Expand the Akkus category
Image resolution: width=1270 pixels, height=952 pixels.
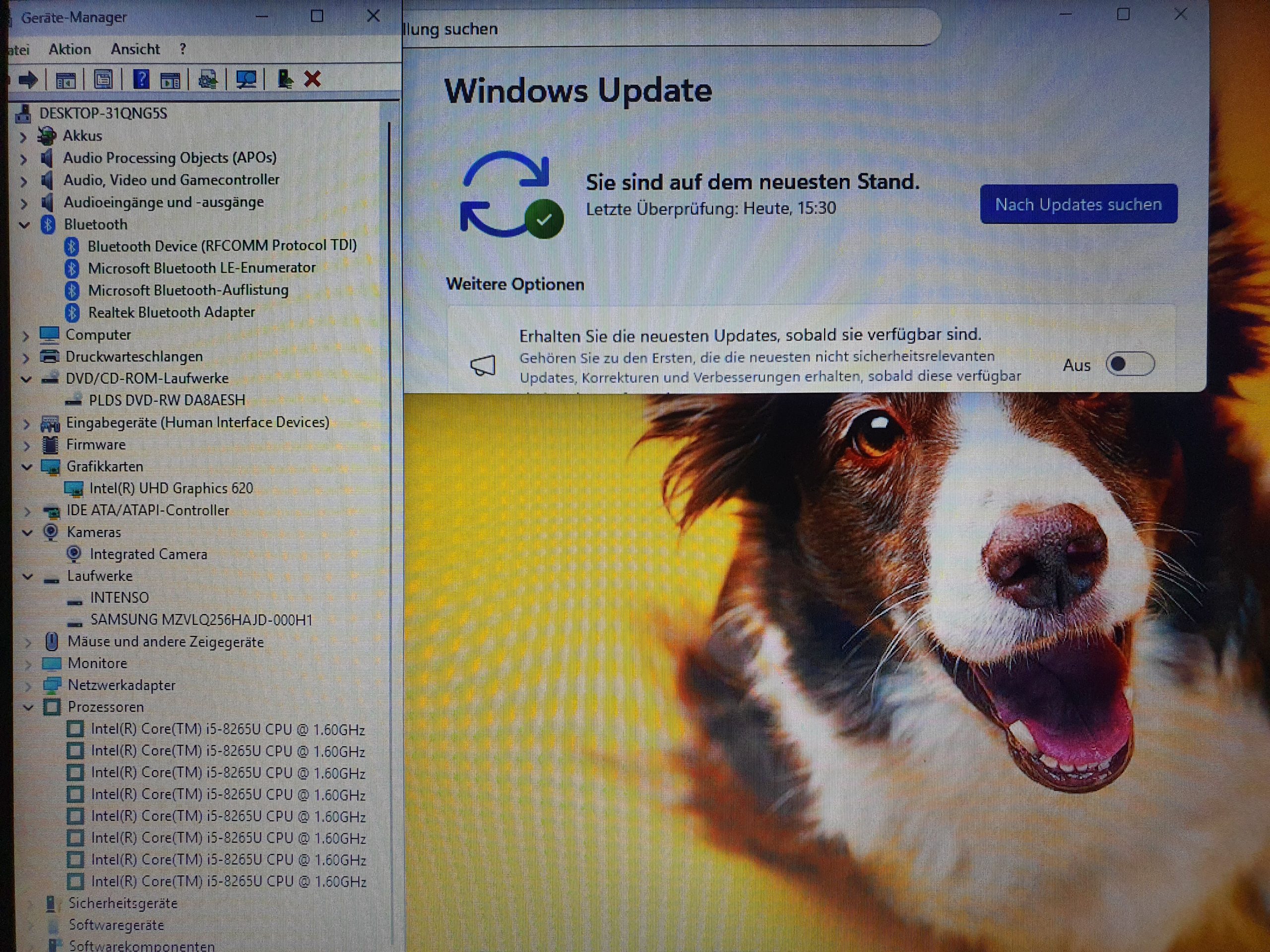[23, 136]
